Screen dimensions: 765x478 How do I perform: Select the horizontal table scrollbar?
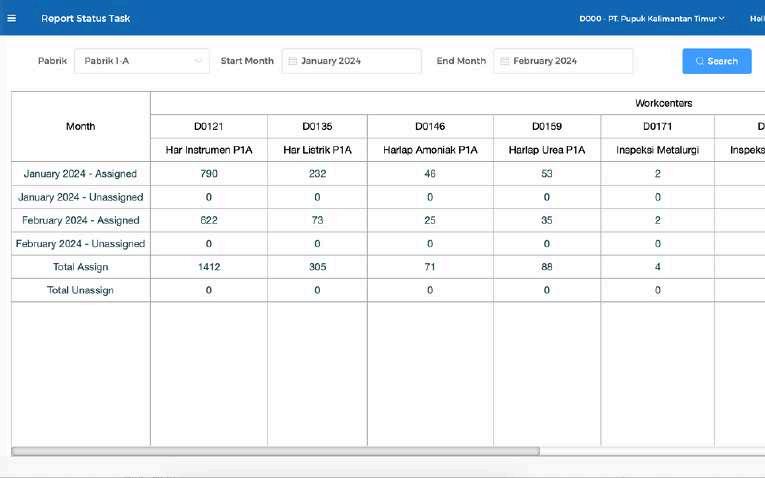click(x=276, y=451)
